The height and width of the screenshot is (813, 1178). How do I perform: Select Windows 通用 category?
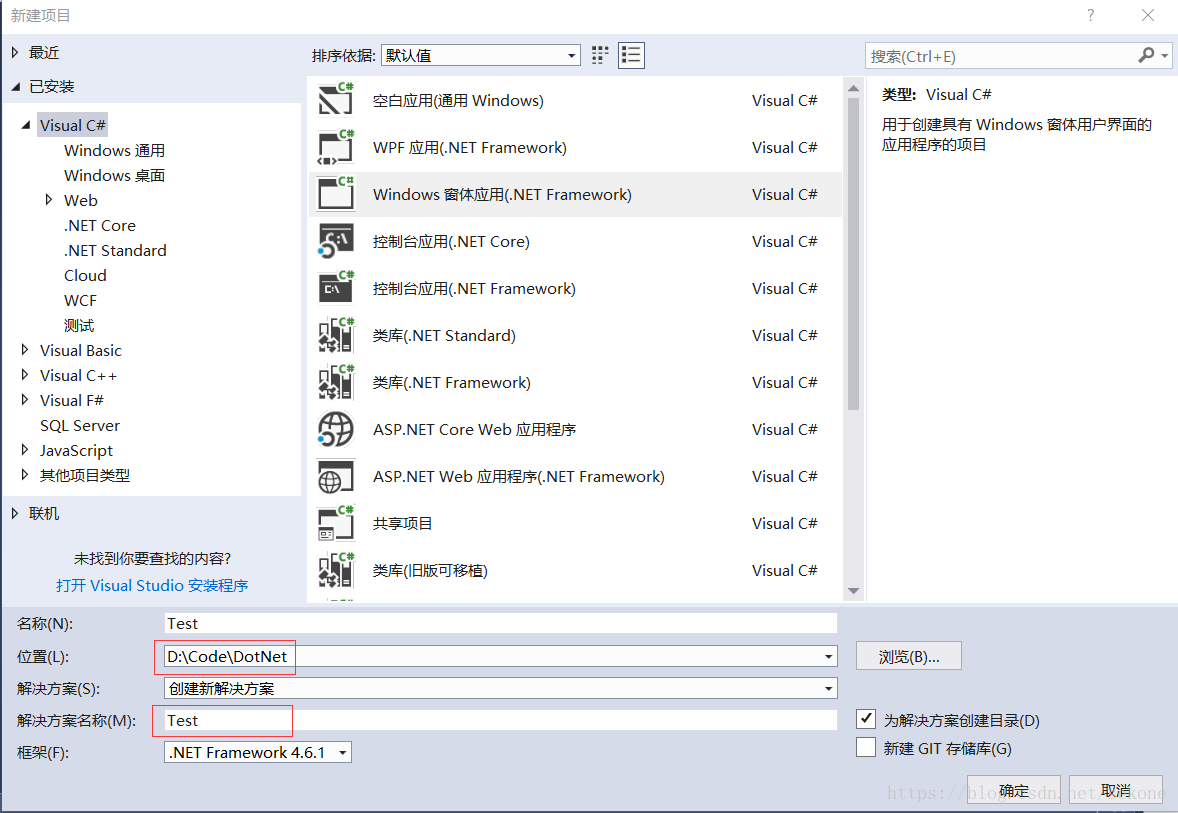coord(114,150)
